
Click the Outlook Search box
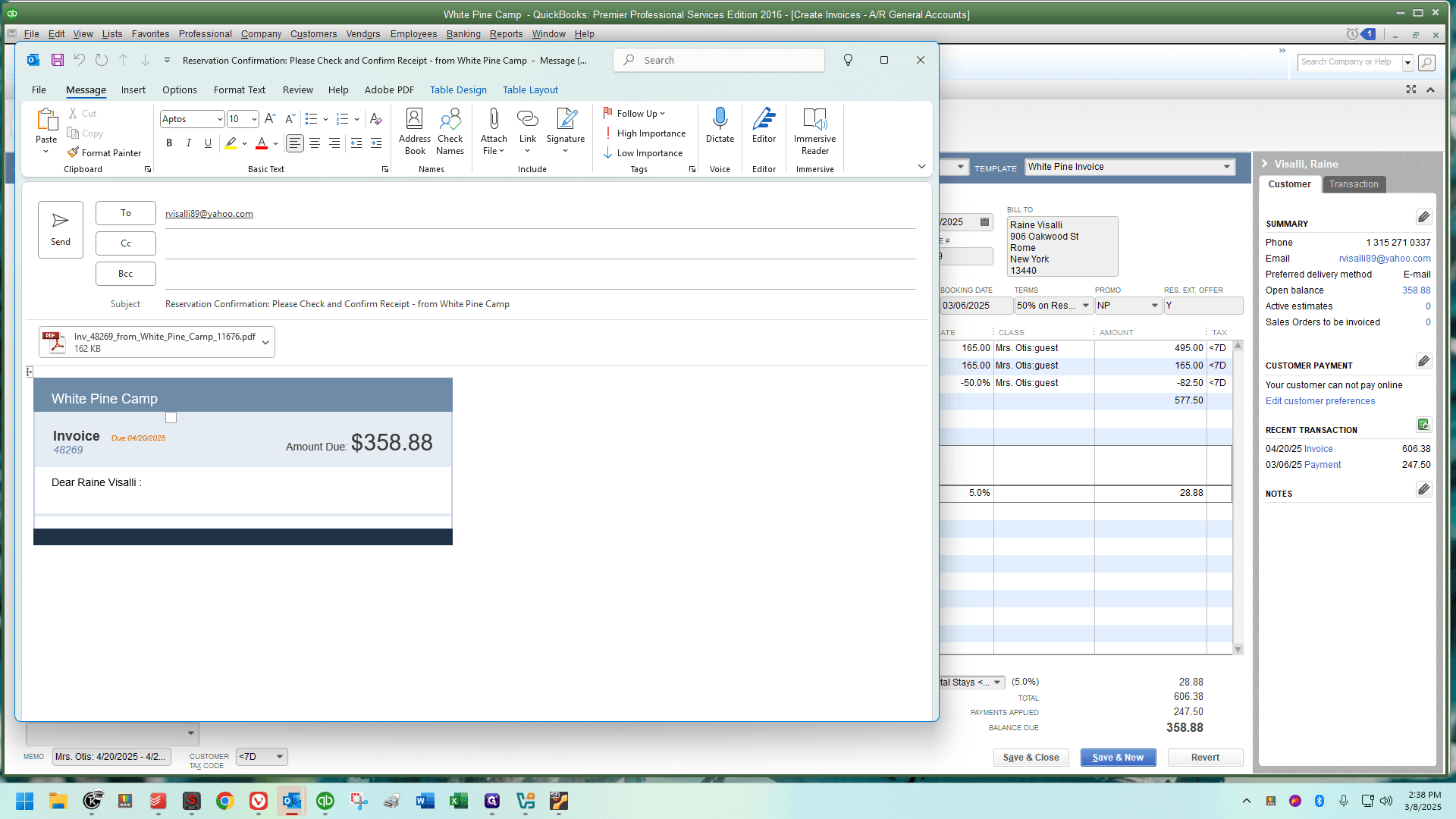[719, 60]
